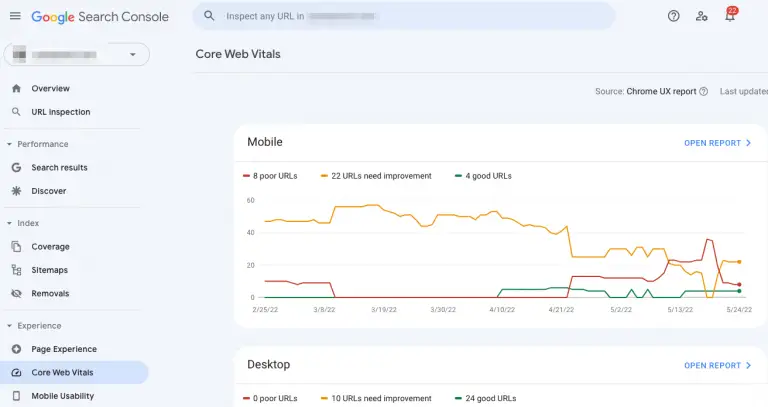The height and width of the screenshot is (407, 768).
Task: Select Core Web Vitals in sidebar
Action: pos(73,372)
